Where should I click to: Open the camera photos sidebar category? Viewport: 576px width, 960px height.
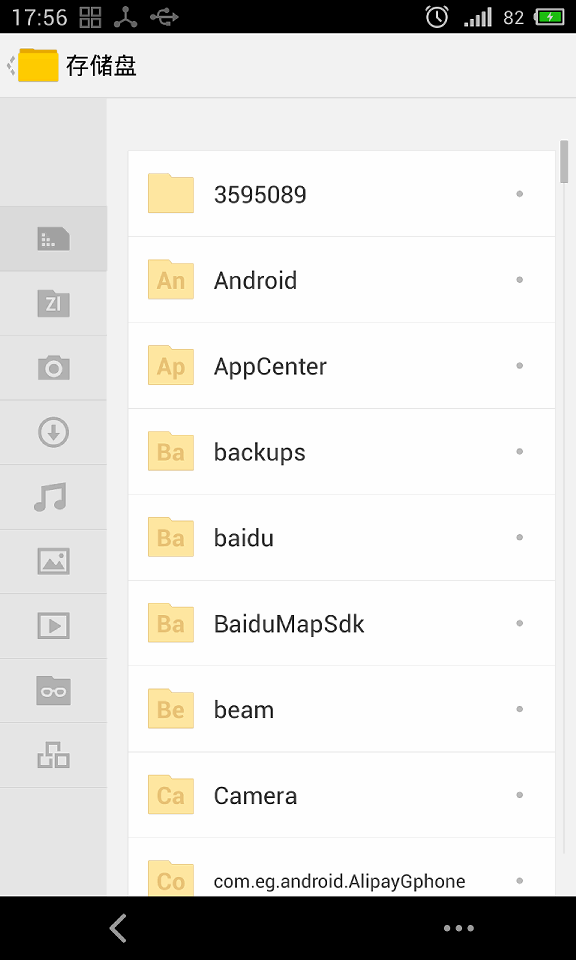pos(53,367)
